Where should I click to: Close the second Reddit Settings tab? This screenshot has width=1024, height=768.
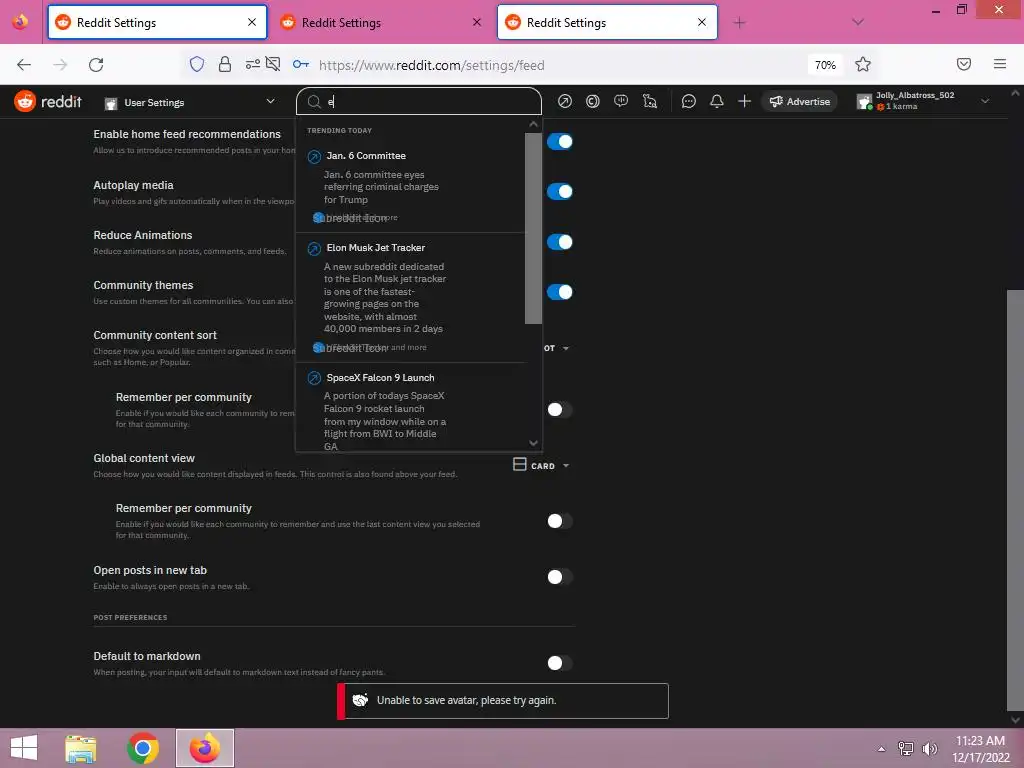(x=477, y=22)
